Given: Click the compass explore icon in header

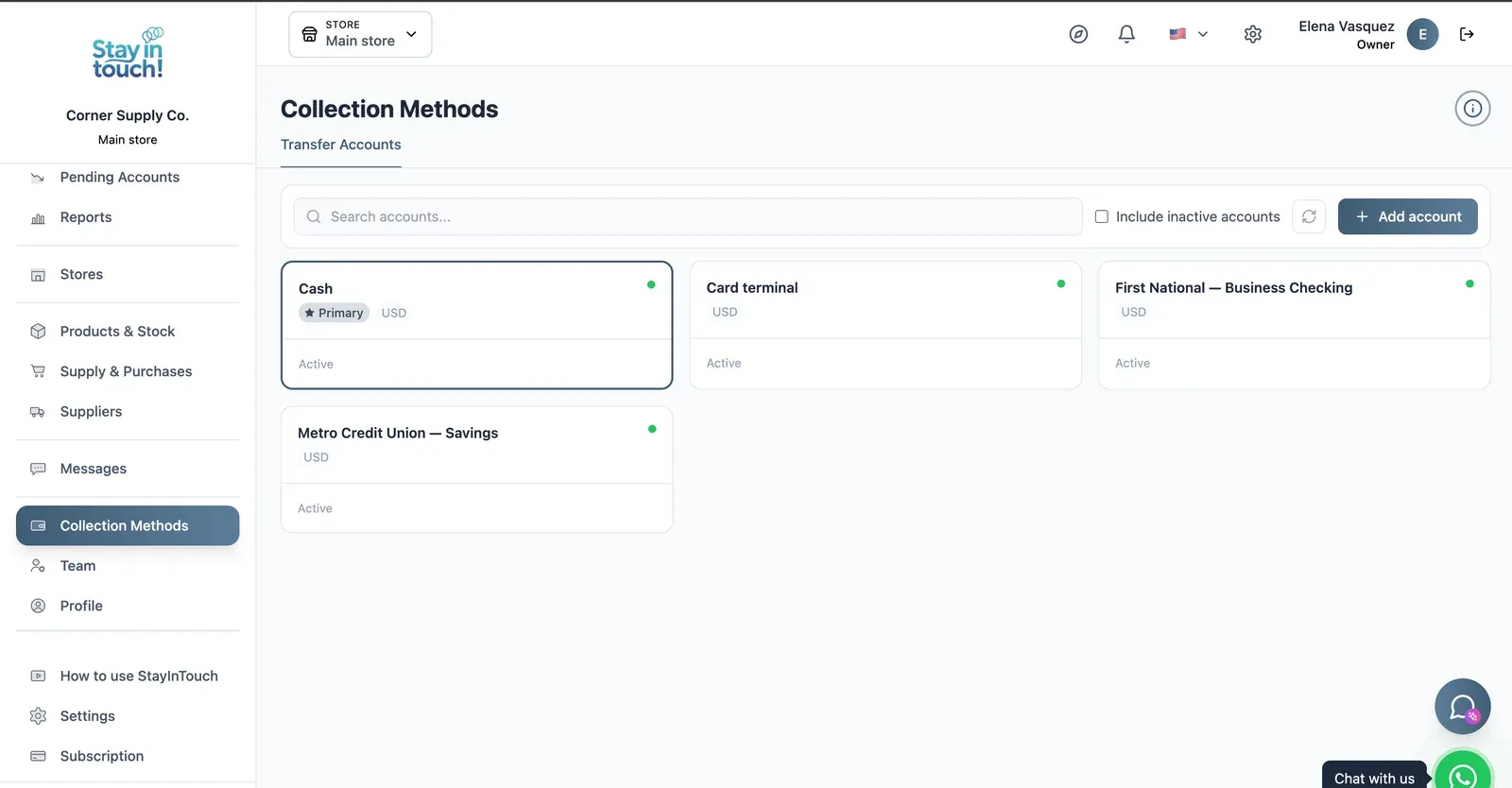Looking at the screenshot, I should point(1078,34).
